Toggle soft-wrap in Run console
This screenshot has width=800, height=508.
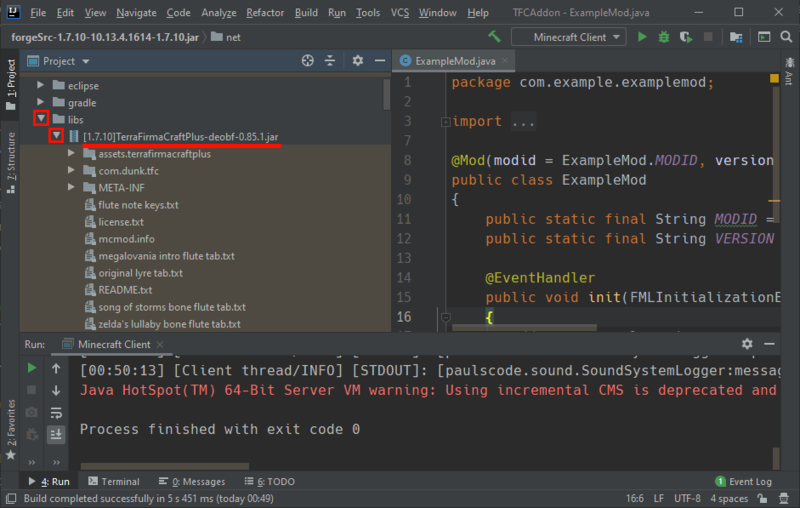coord(56,412)
